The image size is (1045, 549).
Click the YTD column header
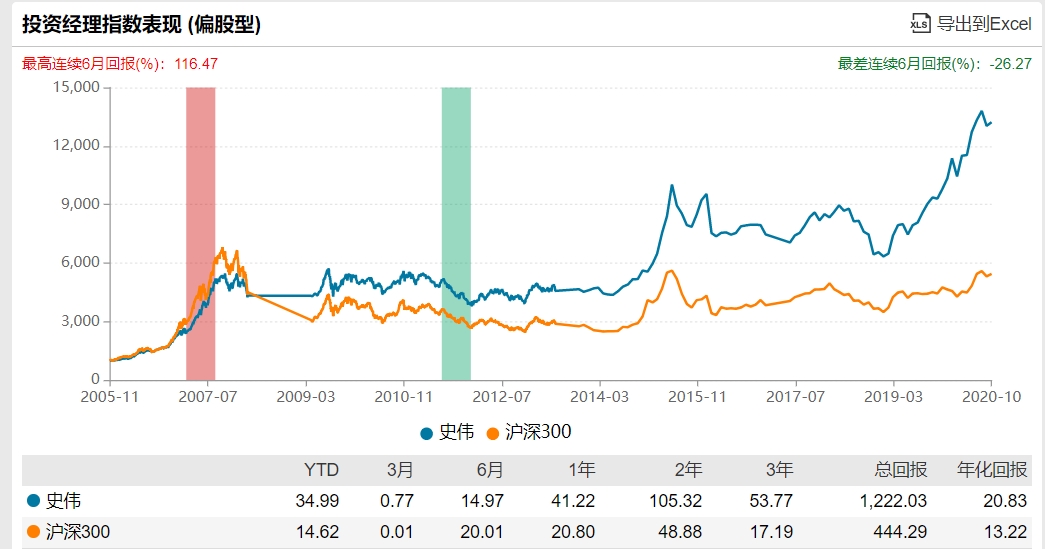(x=321, y=470)
